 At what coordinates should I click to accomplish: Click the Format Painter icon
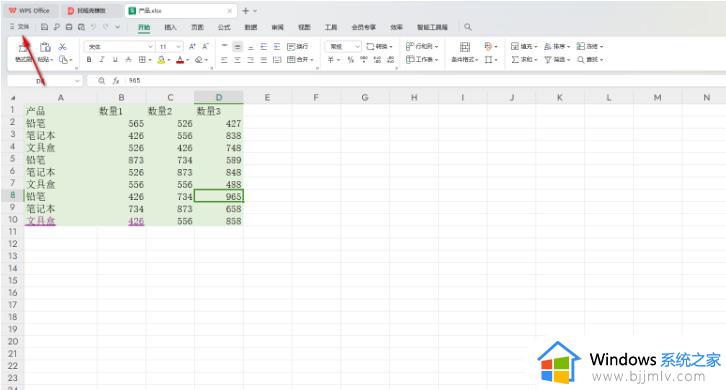(x=22, y=47)
